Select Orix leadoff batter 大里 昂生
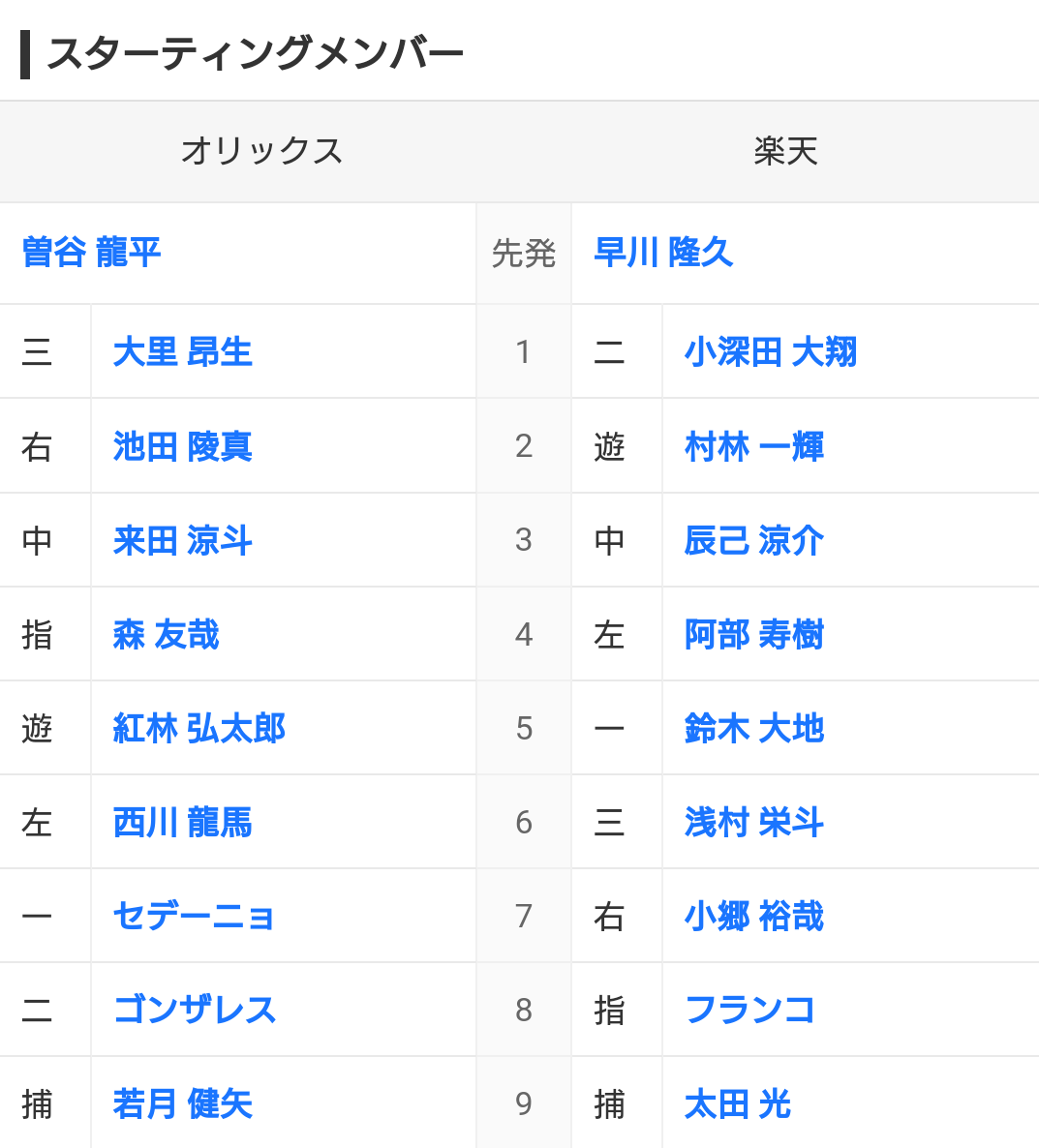The width and height of the screenshot is (1039, 1148). [x=182, y=351]
